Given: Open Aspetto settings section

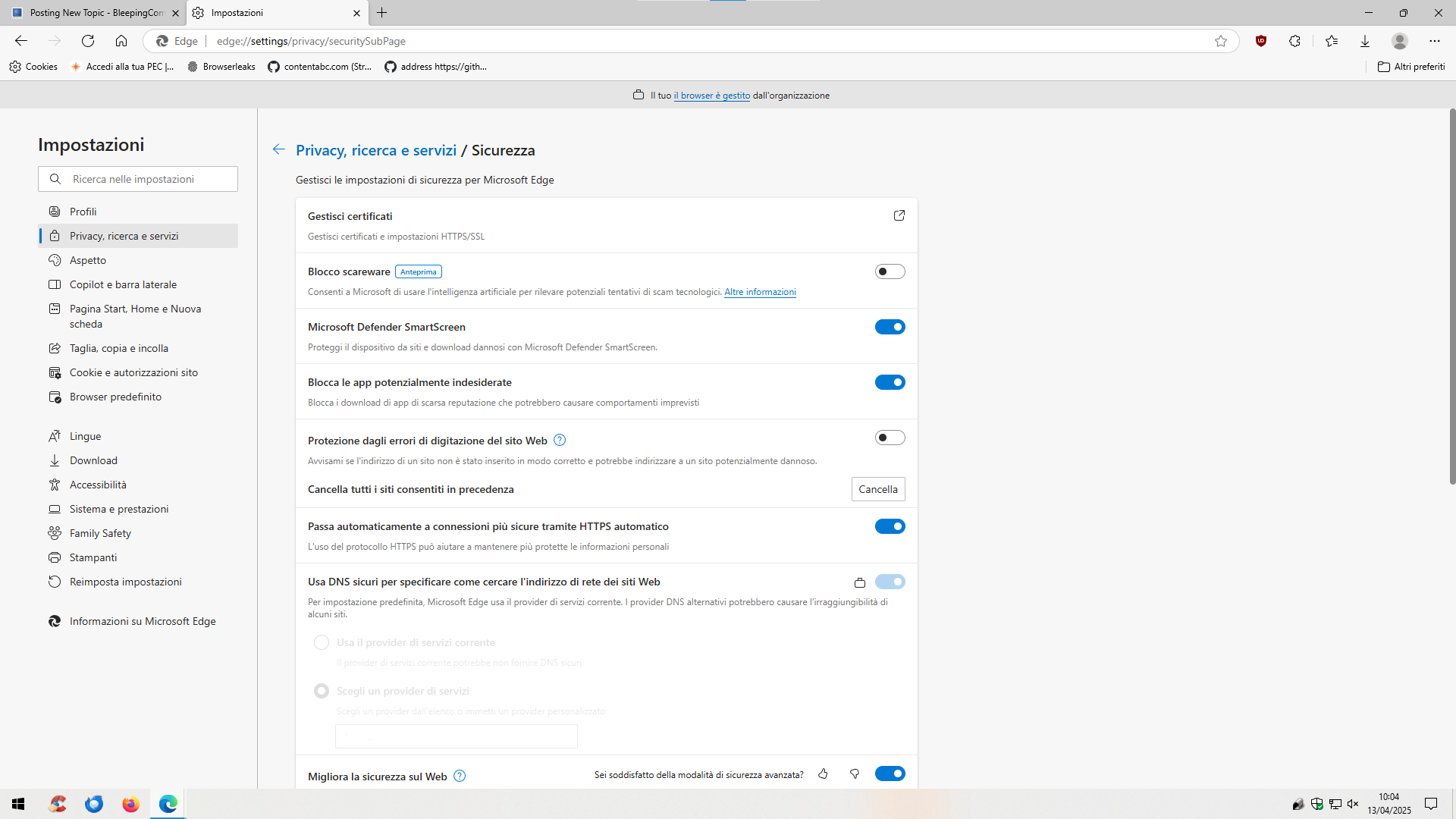Looking at the screenshot, I should click(138, 260).
